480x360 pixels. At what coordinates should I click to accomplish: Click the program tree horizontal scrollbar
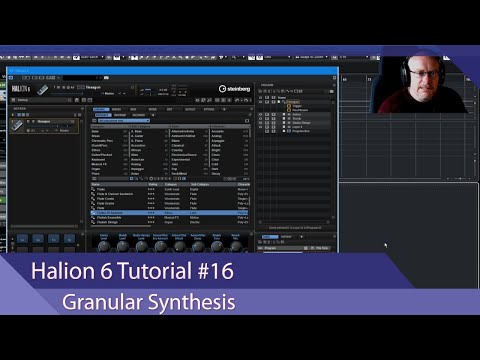[x=294, y=222]
